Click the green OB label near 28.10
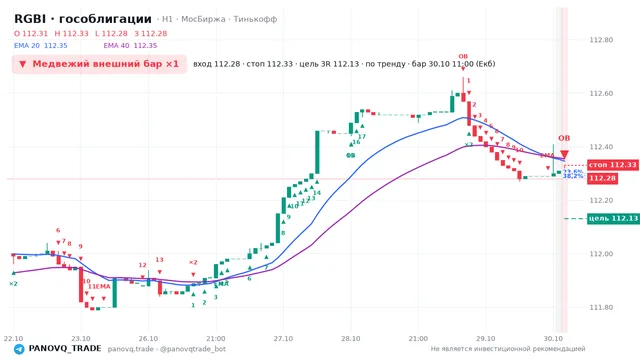The image size is (640, 360). tap(351, 156)
